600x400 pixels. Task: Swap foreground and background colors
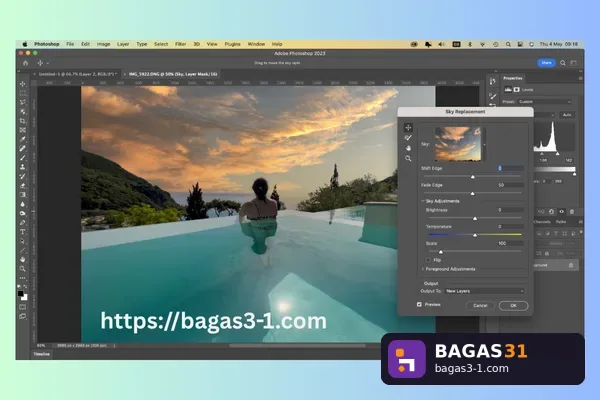point(25,286)
